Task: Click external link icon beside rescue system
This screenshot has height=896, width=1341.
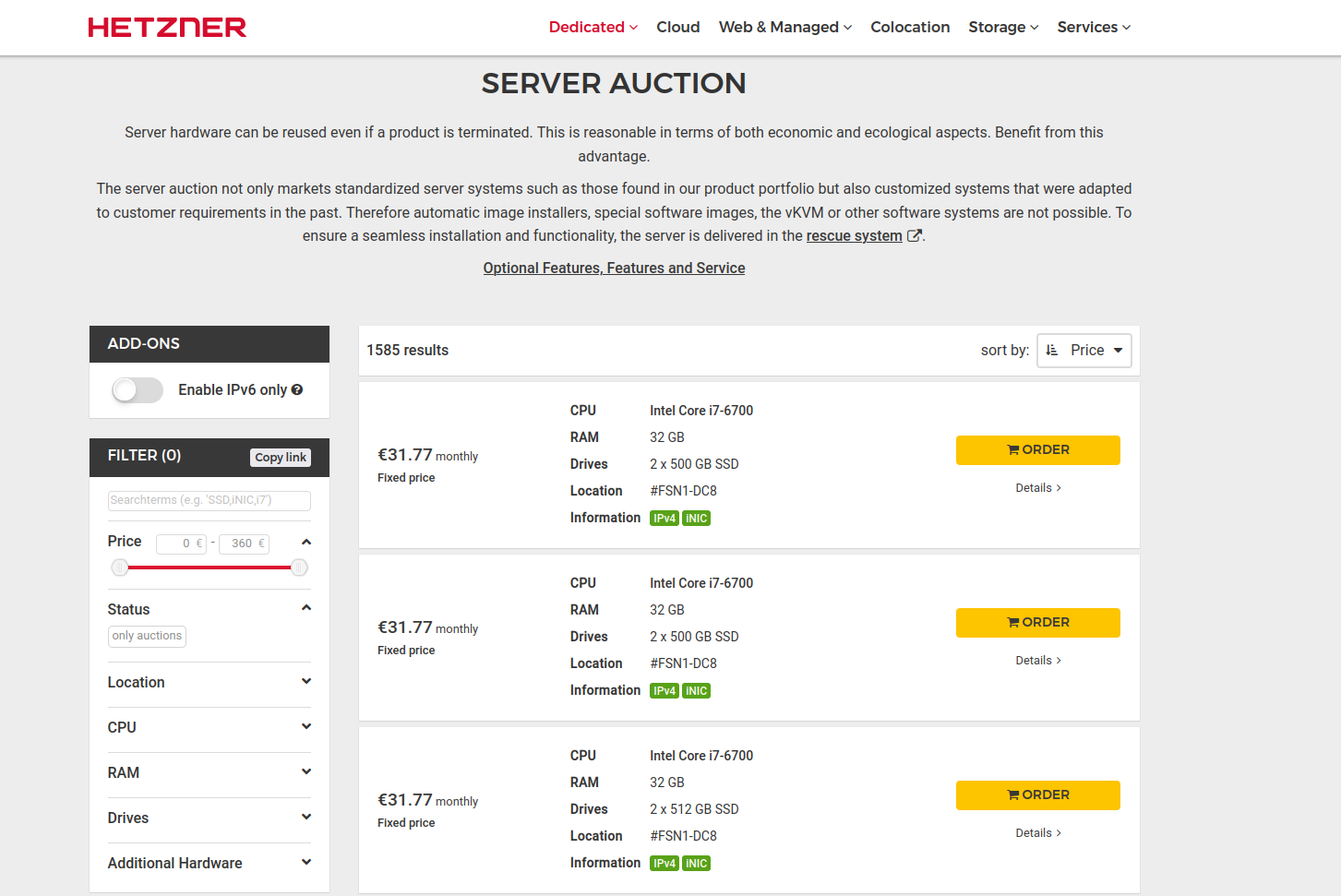Action: click(x=915, y=235)
